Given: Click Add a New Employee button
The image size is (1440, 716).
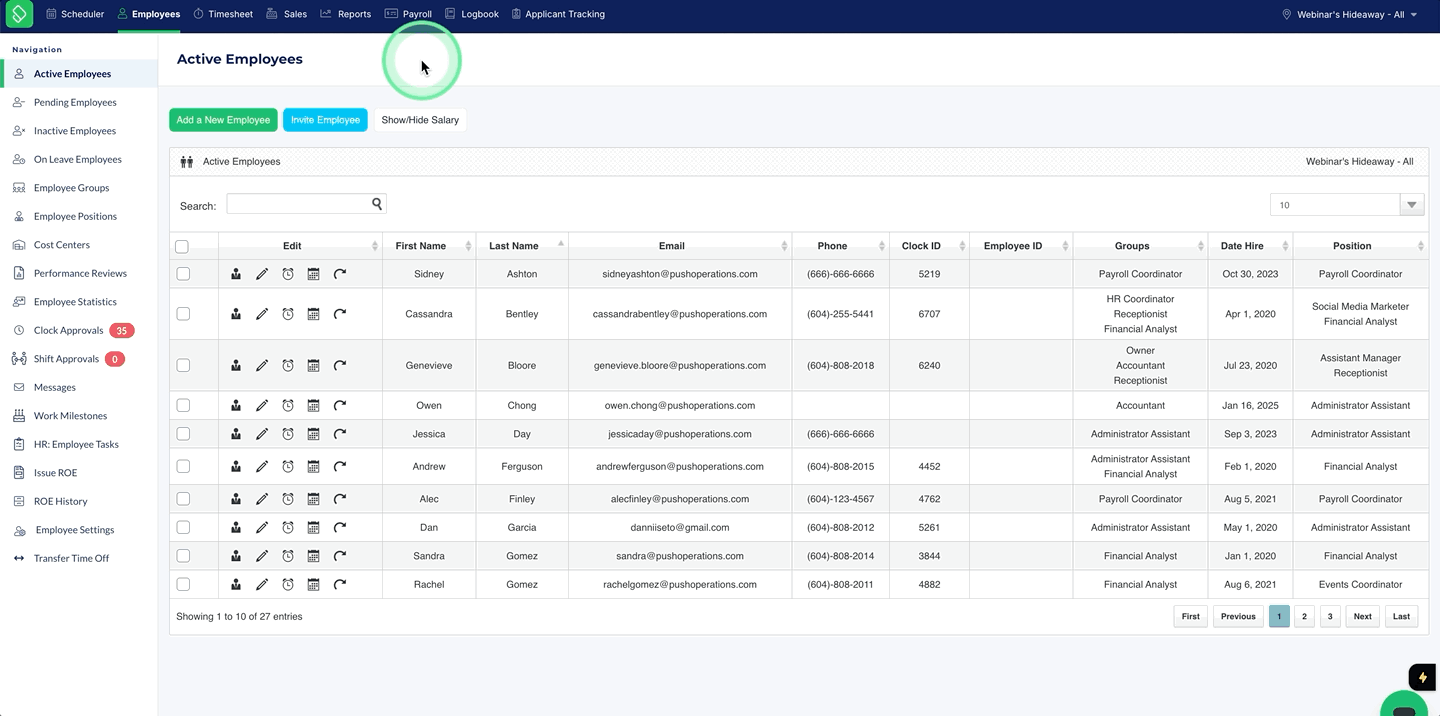Looking at the screenshot, I should pos(223,120).
